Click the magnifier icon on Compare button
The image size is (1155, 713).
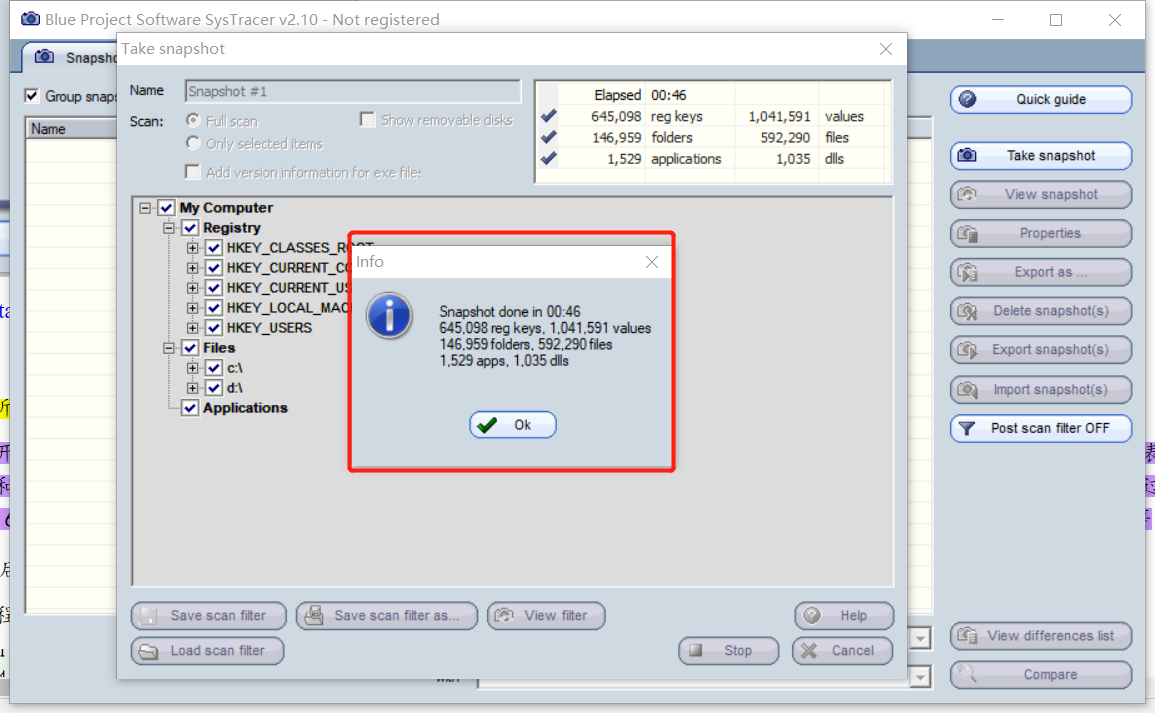coord(967,675)
